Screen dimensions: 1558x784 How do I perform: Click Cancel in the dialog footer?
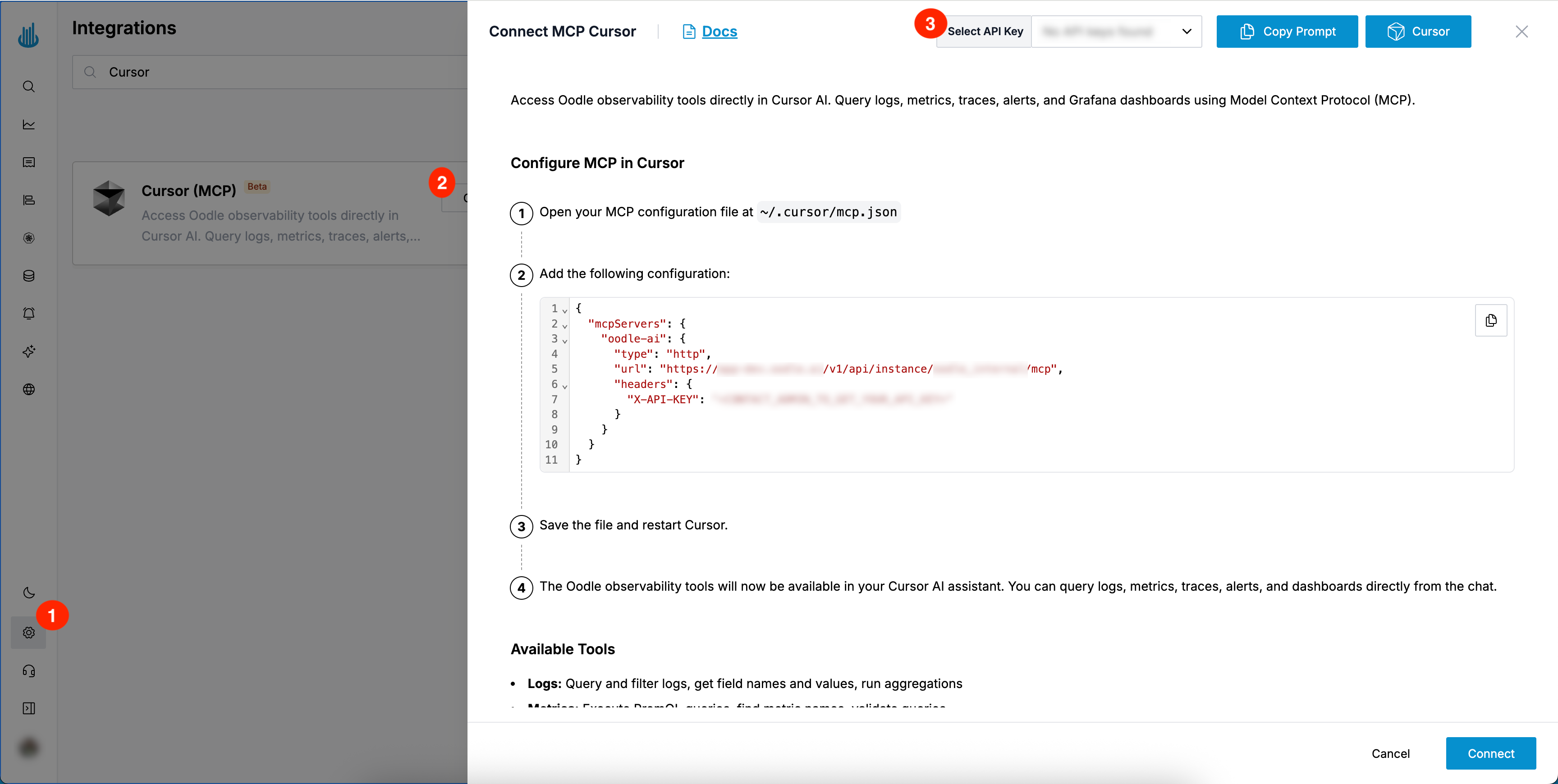1390,753
